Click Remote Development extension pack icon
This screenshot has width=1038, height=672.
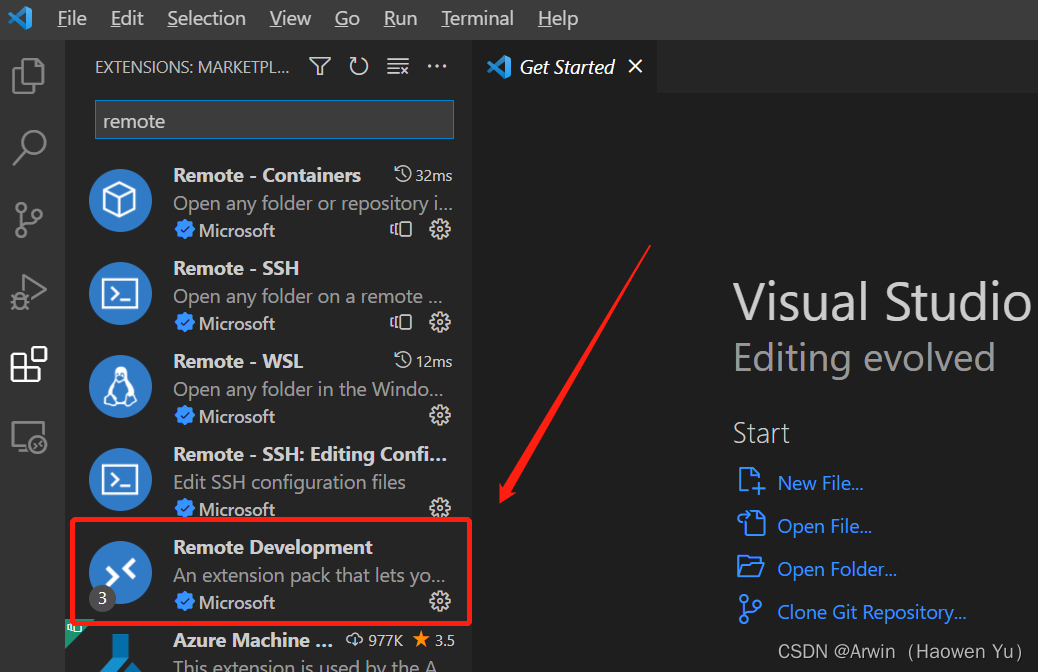coord(120,573)
